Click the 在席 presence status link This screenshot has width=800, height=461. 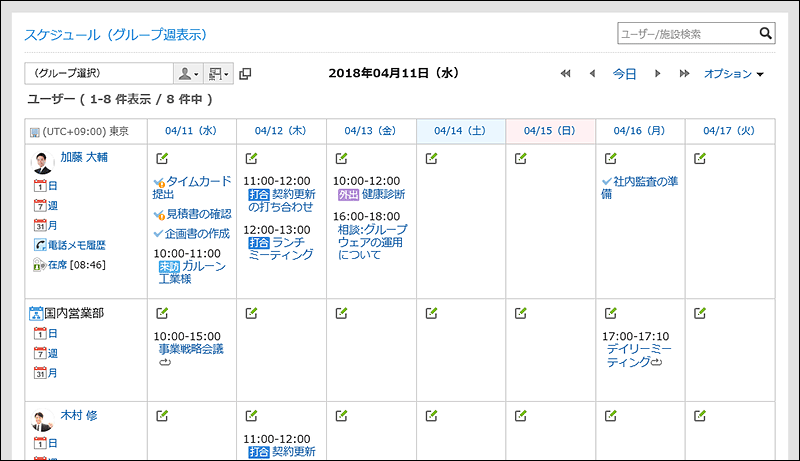[x=57, y=265]
